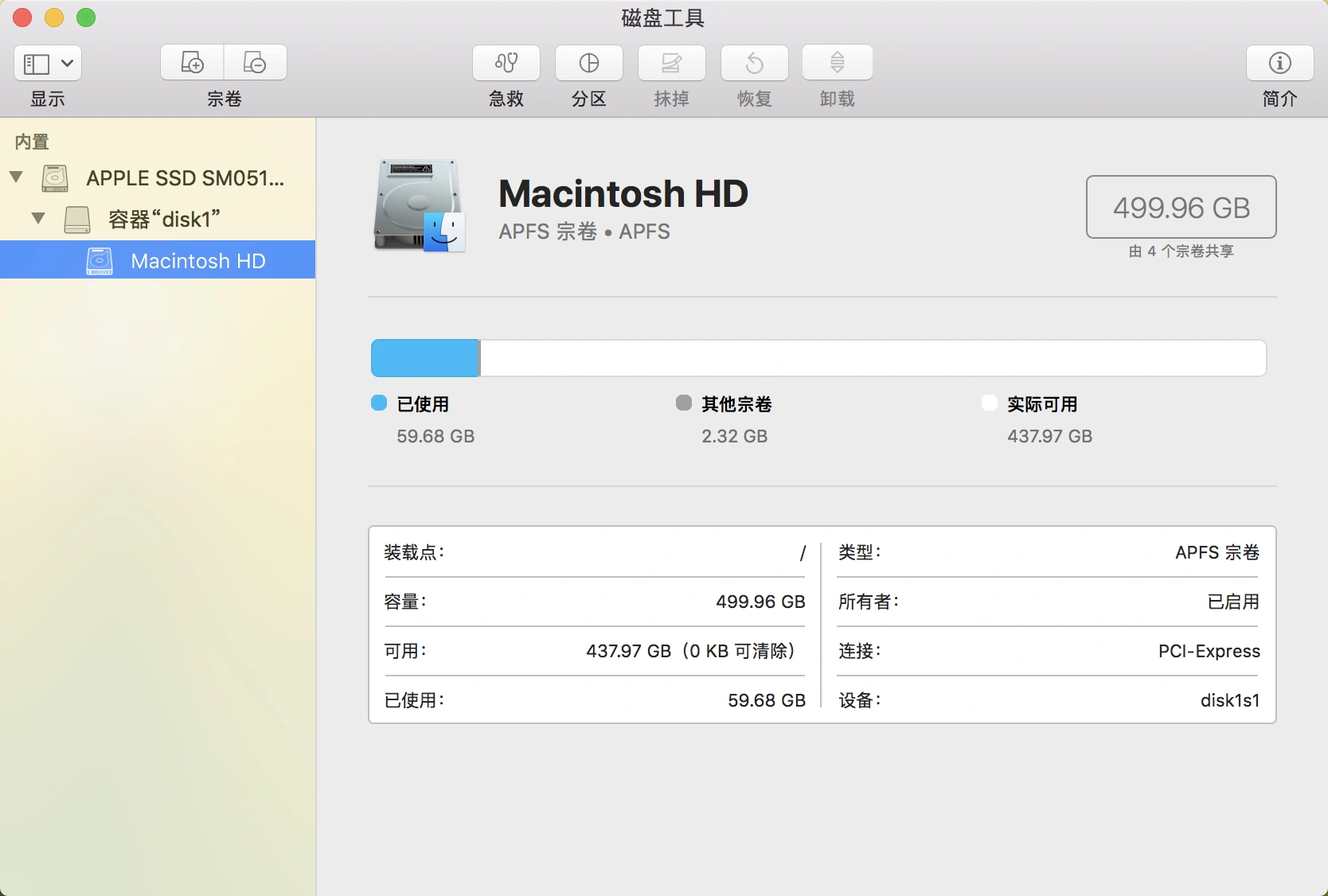Click the Macintosh HD sidebar volume icon
Image resolution: width=1328 pixels, height=896 pixels.
tap(100, 261)
